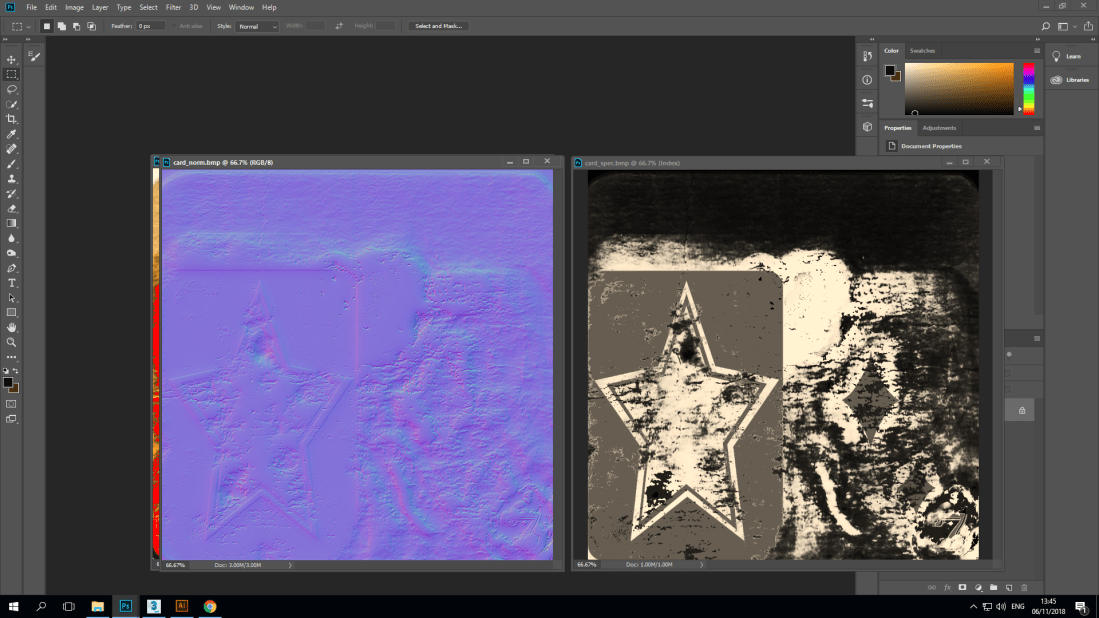Viewport: 1099px width, 618px height.
Task: Enable the Anti-alias checkbox
Action: point(174,26)
